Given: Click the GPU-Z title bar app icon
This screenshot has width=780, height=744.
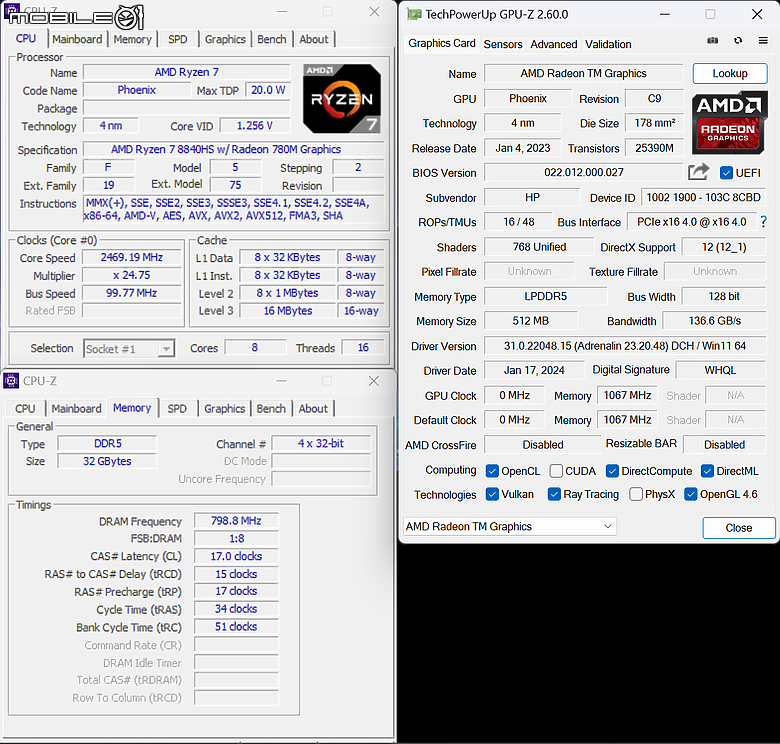Looking at the screenshot, I should (x=414, y=14).
